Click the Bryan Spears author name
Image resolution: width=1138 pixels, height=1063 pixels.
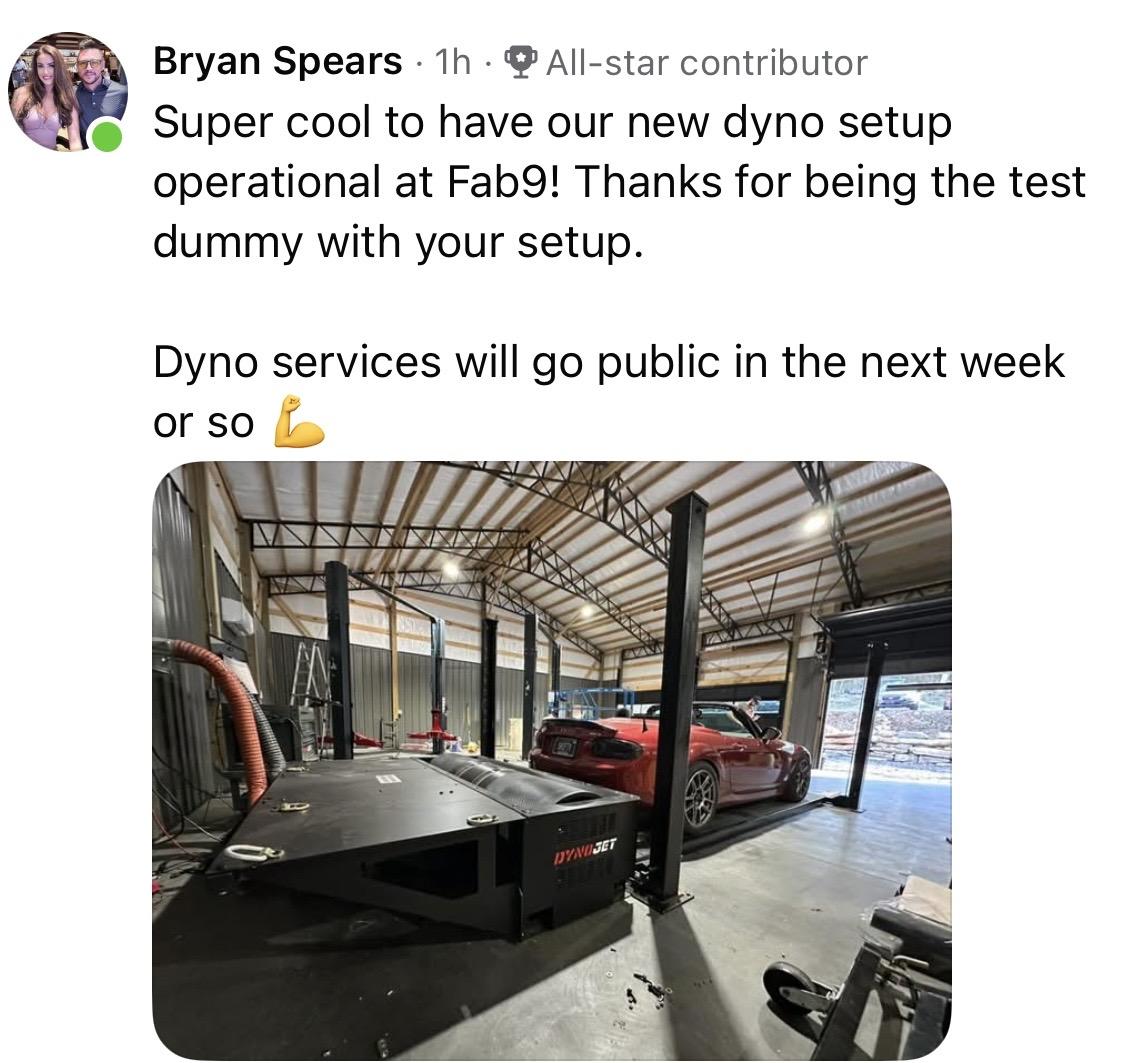coord(277,61)
